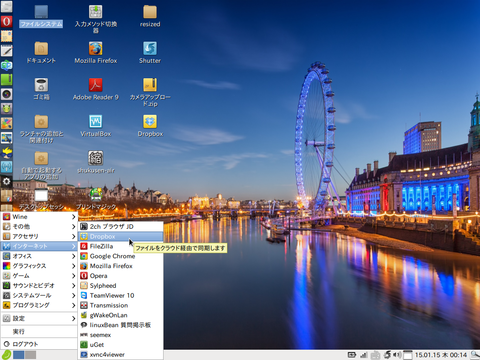
Task: Open linuxBean 質問掲示板 menu entry
Action: click(x=121, y=325)
